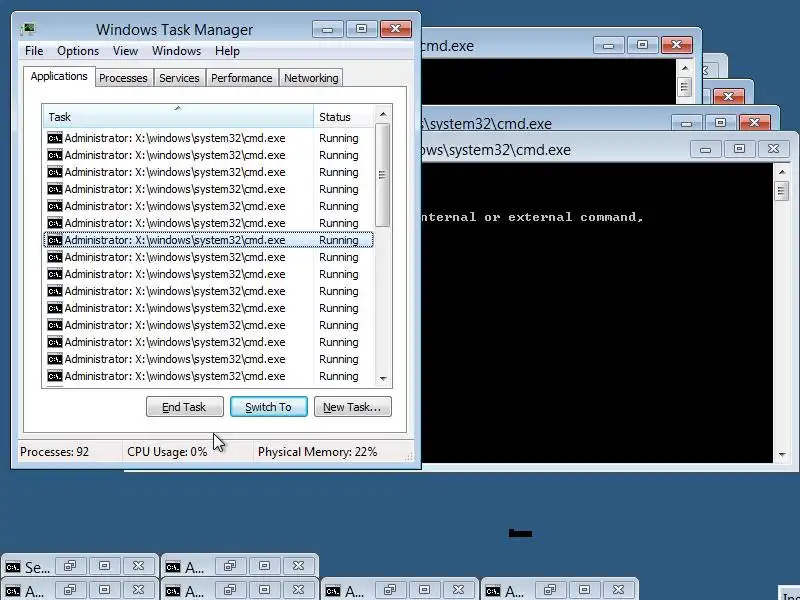Image resolution: width=800 pixels, height=600 pixels.
Task: Minimize the front cmd window showing 'external command'
Action: click(x=705, y=149)
